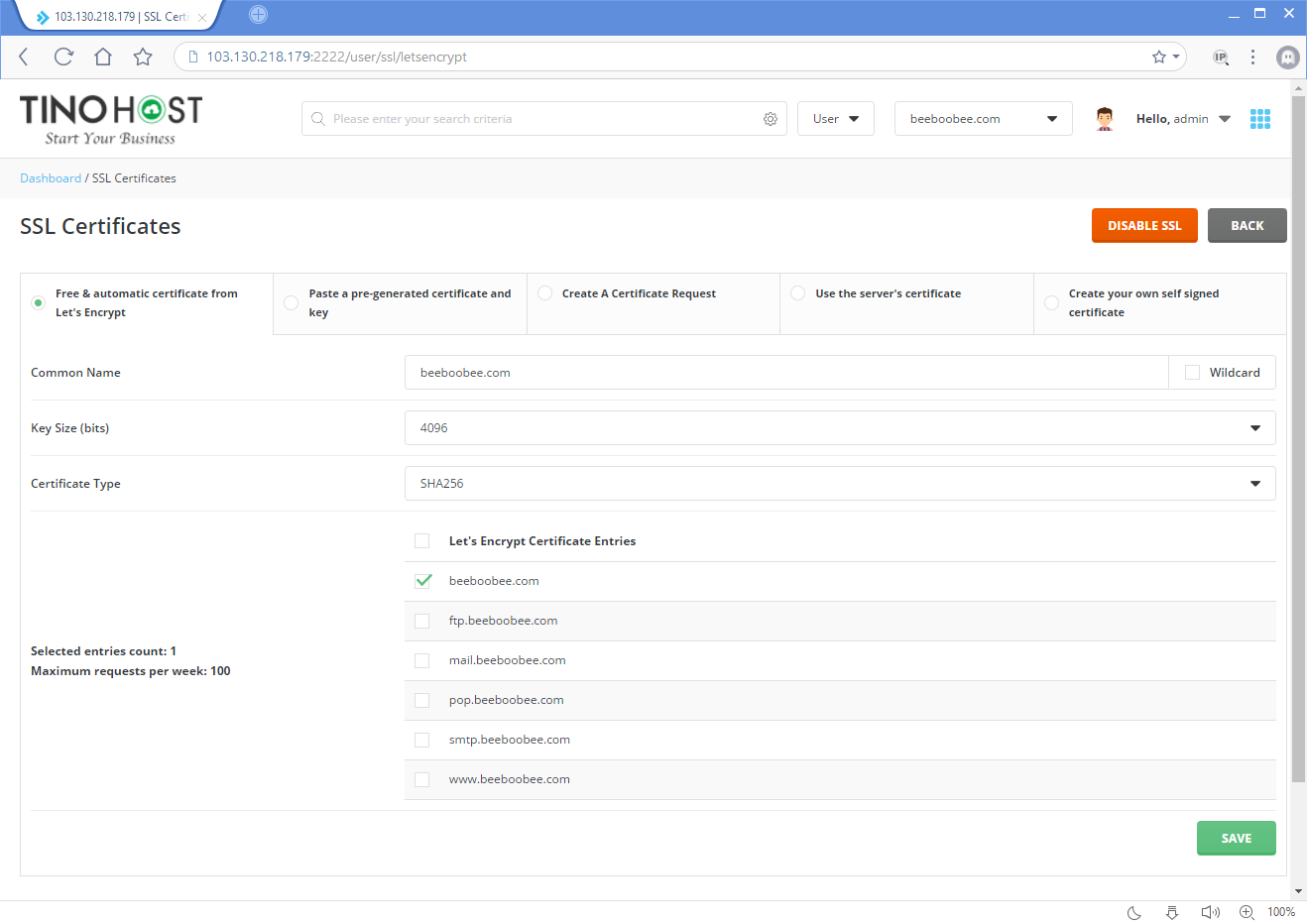Click the TinoHost logo
The image size is (1307, 924).
coord(111,119)
